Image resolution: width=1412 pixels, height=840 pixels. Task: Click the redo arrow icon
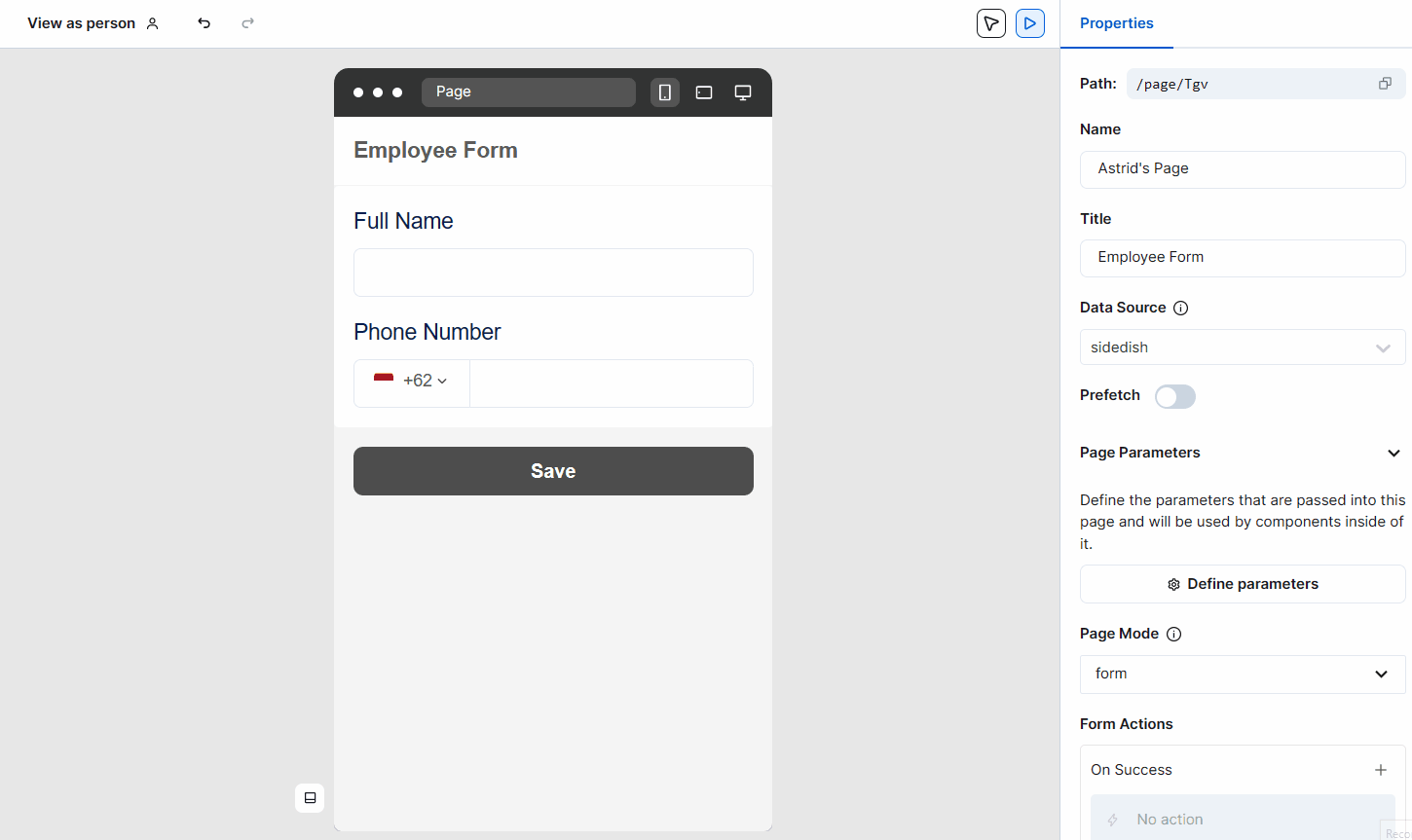click(x=248, y=23)
